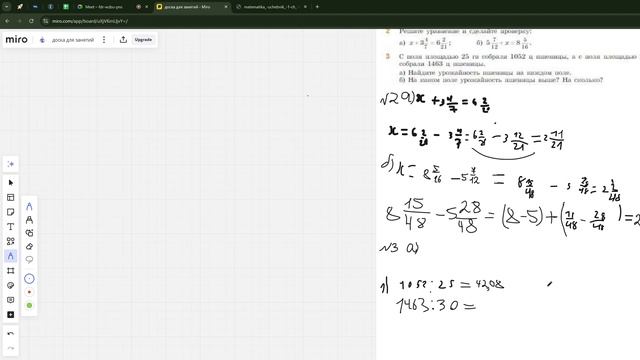The image size is (640, 360).
Task: Select the dark circle pen color
Action: coord(29,279)
